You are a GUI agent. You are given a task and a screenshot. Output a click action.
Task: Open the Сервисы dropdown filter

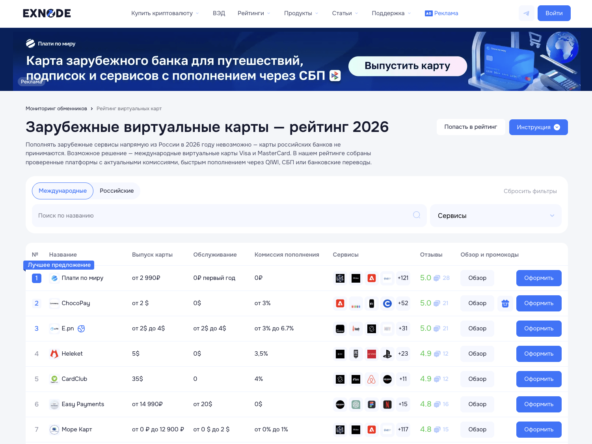[496, 216]
